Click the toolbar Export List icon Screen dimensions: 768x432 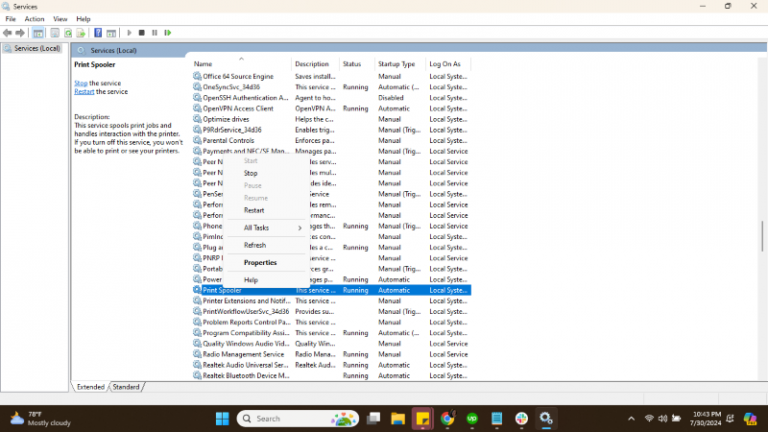coord(82,32)
